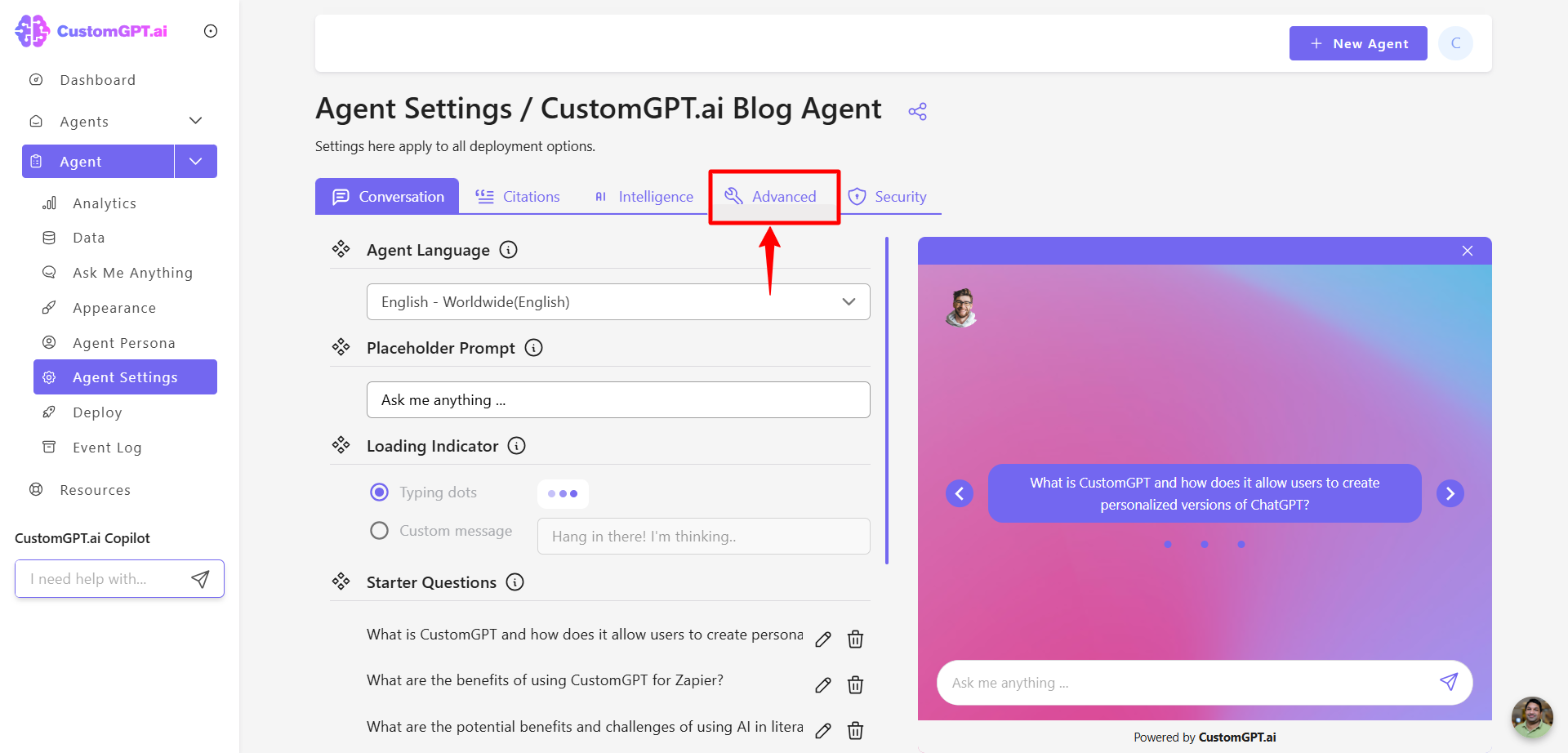Go to Ask Me Anything

coord(132,273)
